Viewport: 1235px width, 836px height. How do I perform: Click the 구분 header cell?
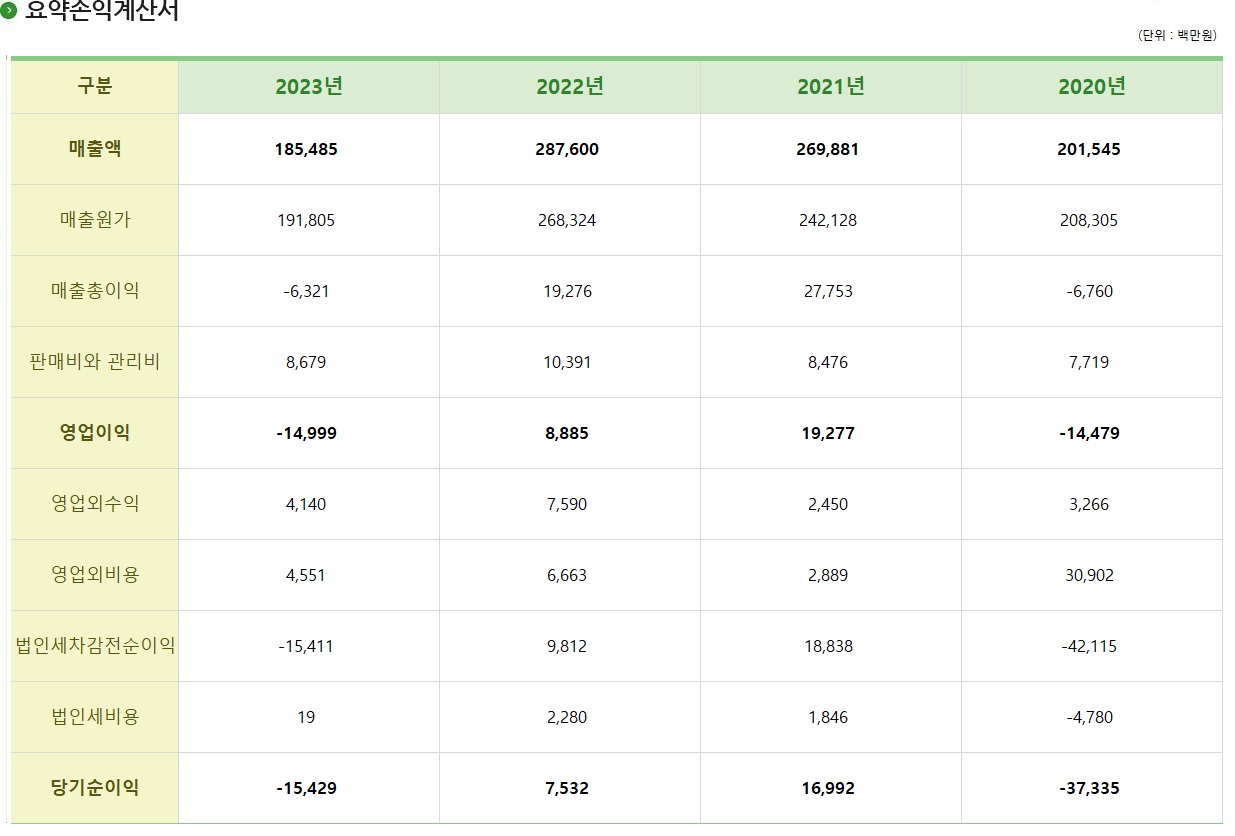pyautogui.click(x=95, y=87)
